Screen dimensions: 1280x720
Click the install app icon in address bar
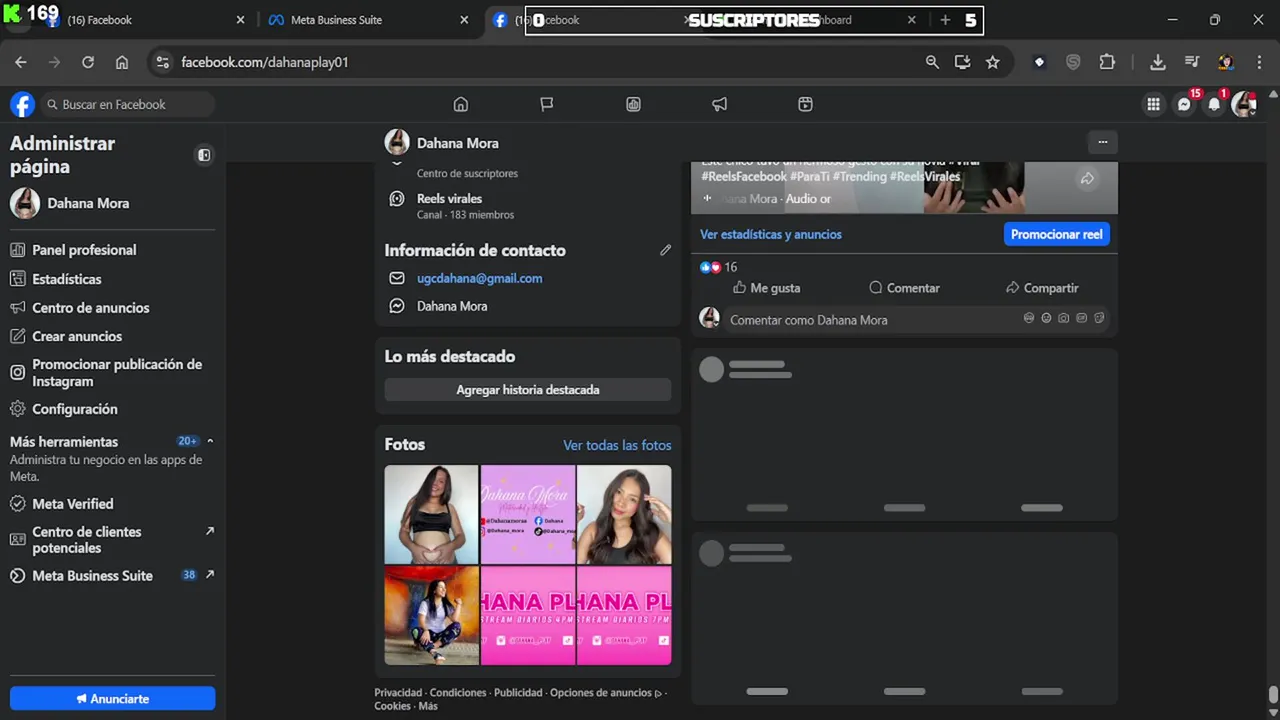click(962, 62)
